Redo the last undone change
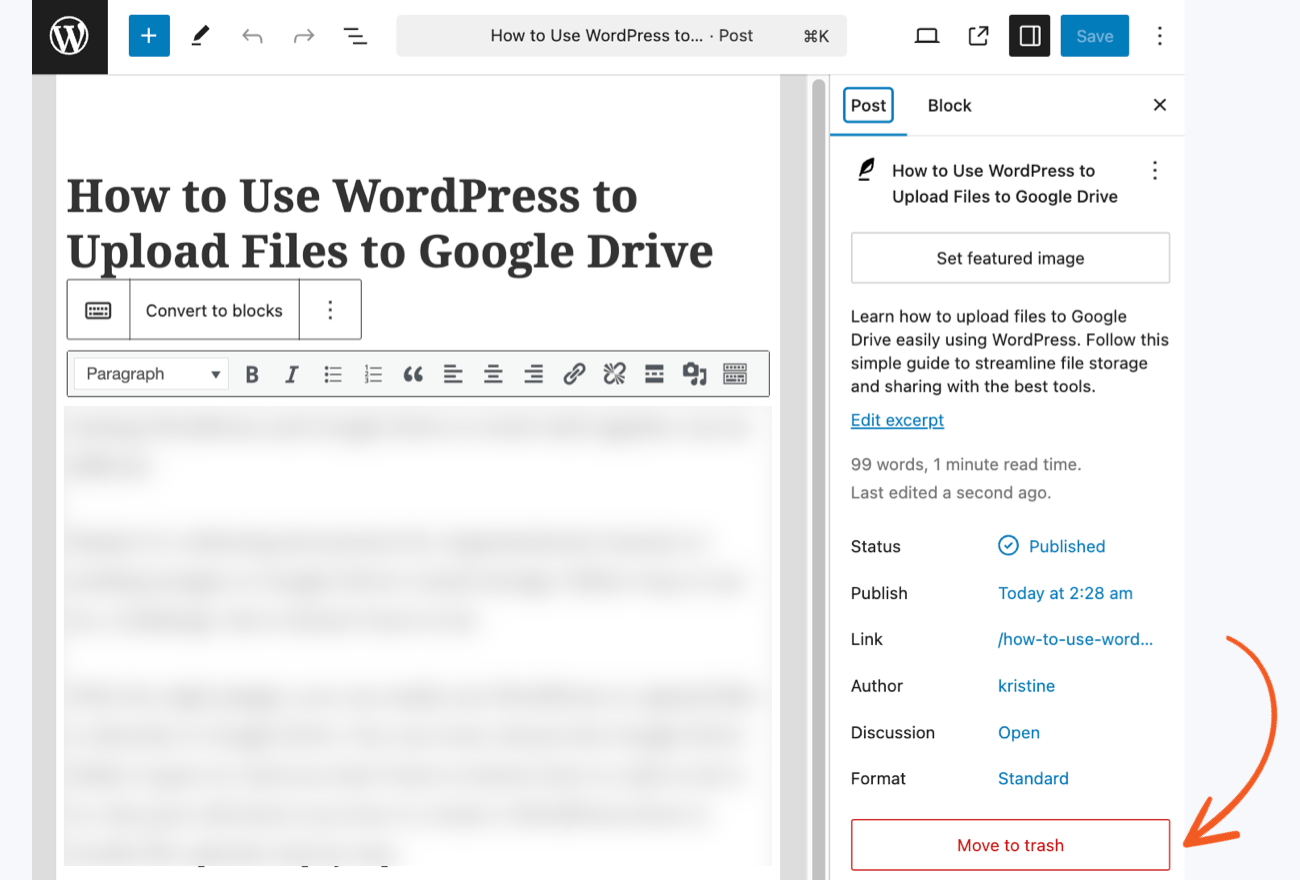Image resolution: width=1300 pixels, height=880 pixels. [x=304, y=36]
